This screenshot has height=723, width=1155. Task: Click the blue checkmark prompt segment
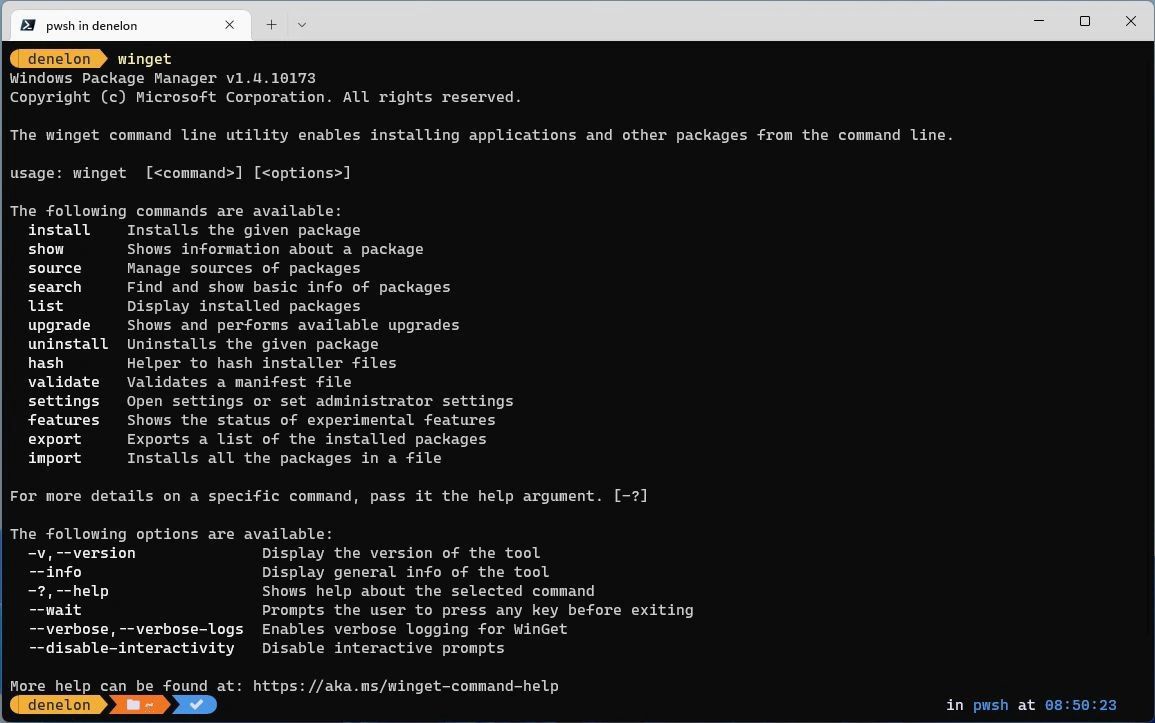(197, 705)
